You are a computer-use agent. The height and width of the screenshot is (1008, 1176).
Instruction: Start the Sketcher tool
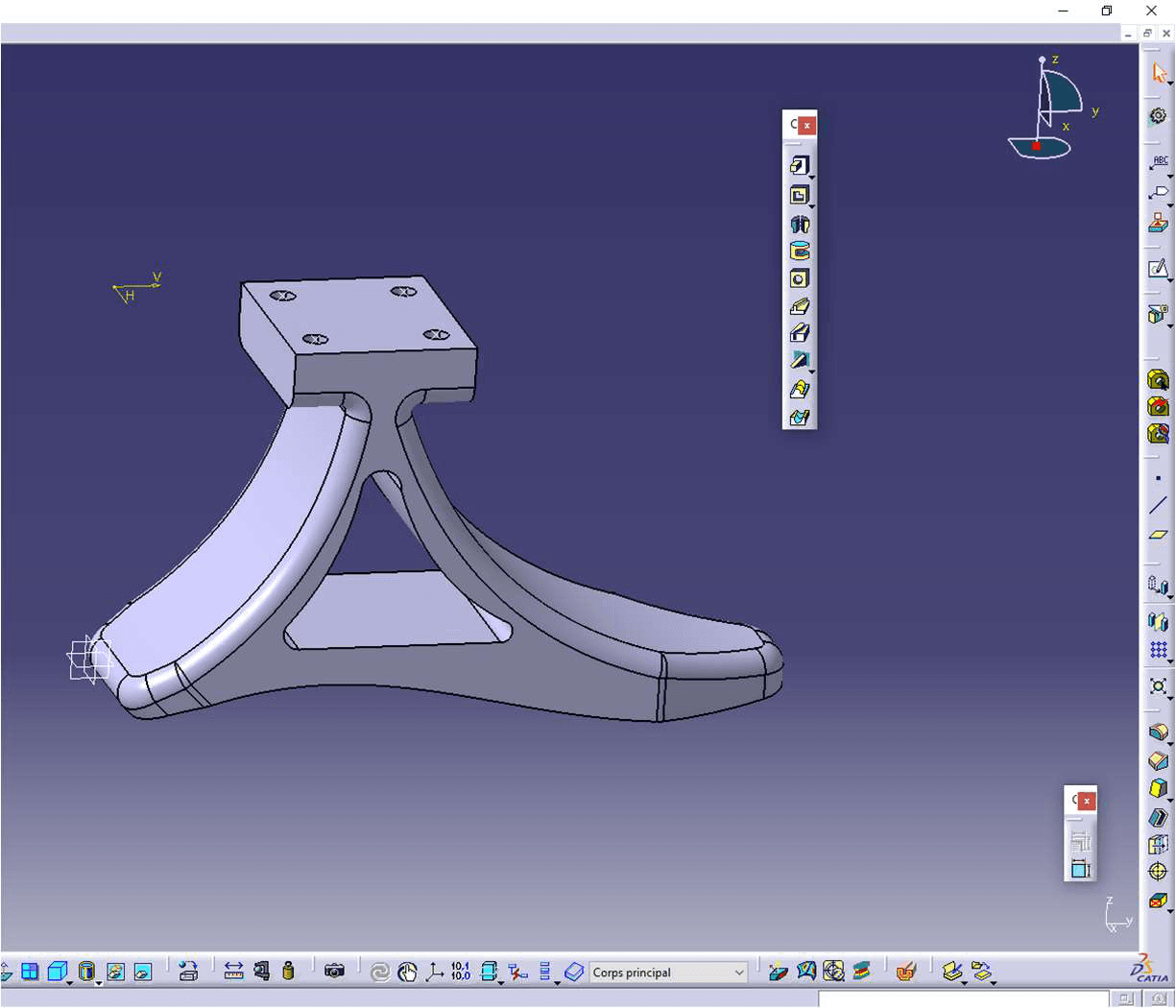click(1158, 269)
